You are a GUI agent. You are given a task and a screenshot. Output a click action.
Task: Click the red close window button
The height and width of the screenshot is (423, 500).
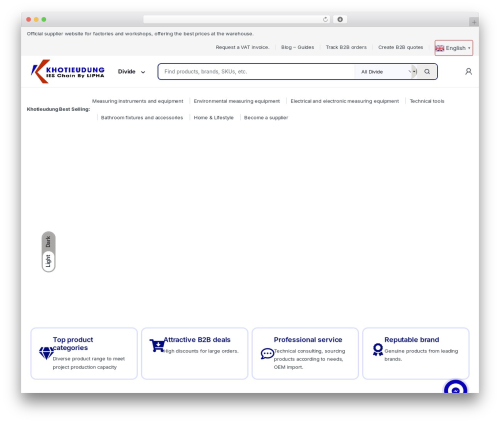[x=29, y=19]
